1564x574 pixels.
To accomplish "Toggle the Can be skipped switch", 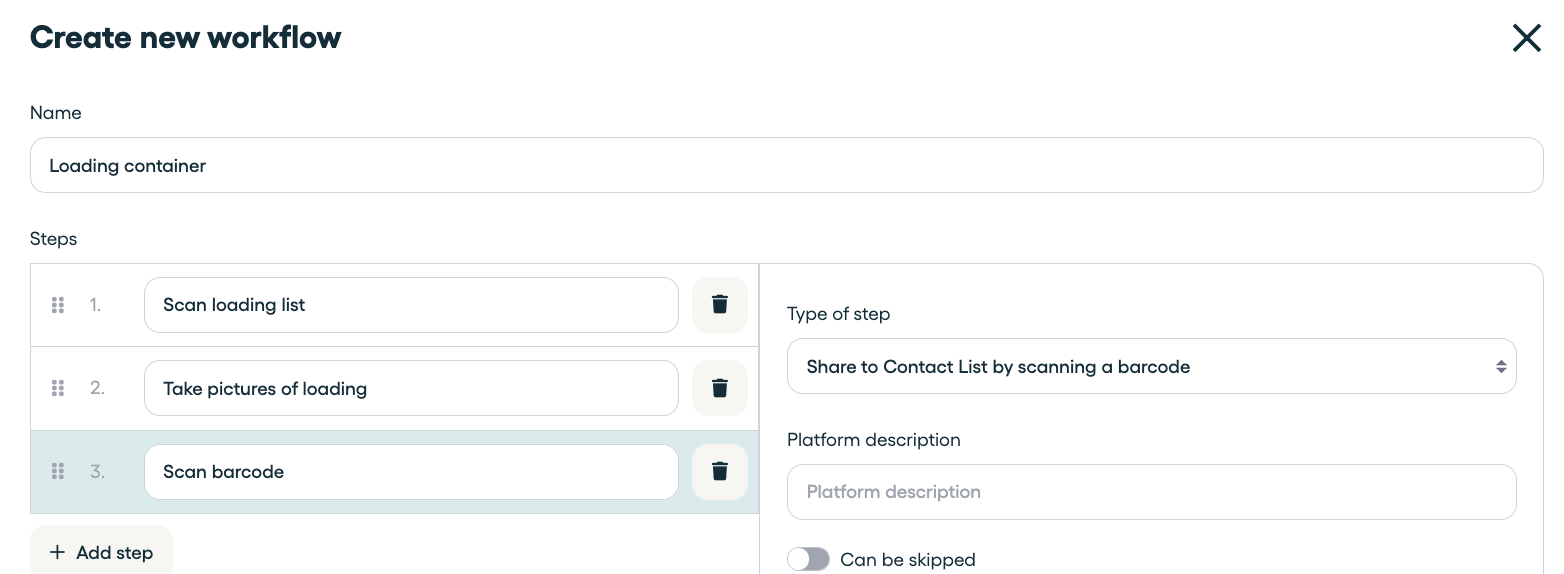I will (808, 559).
